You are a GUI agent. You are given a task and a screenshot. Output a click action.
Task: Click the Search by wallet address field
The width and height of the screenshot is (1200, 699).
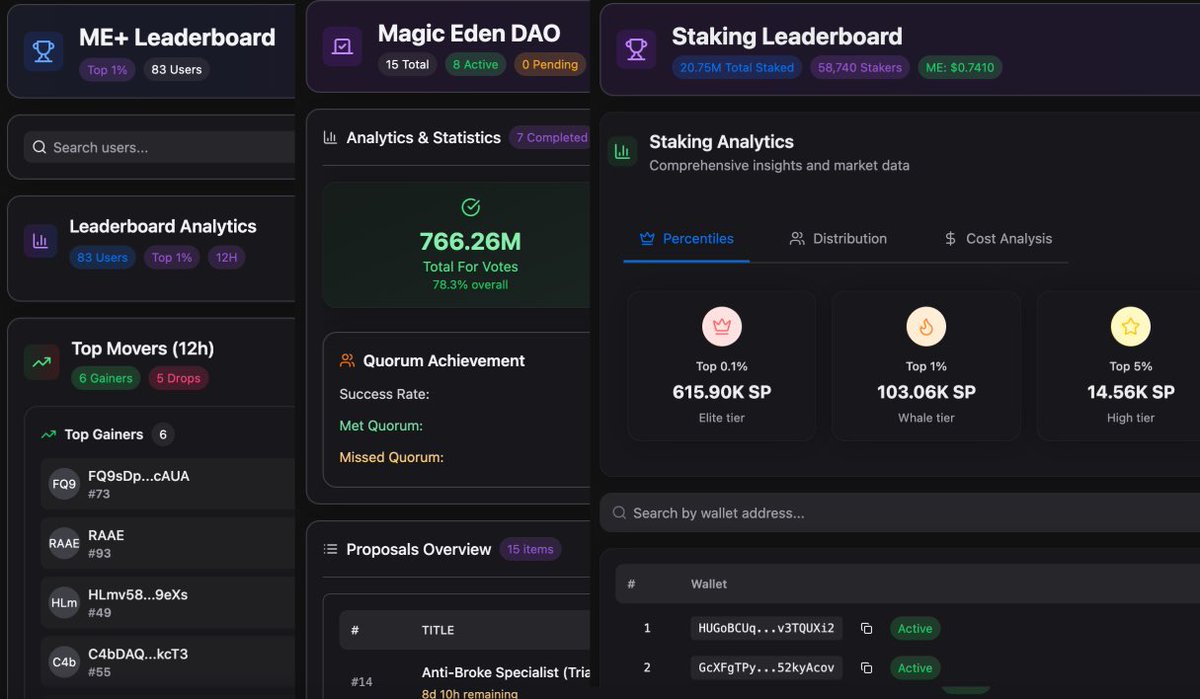click(900, 513)
